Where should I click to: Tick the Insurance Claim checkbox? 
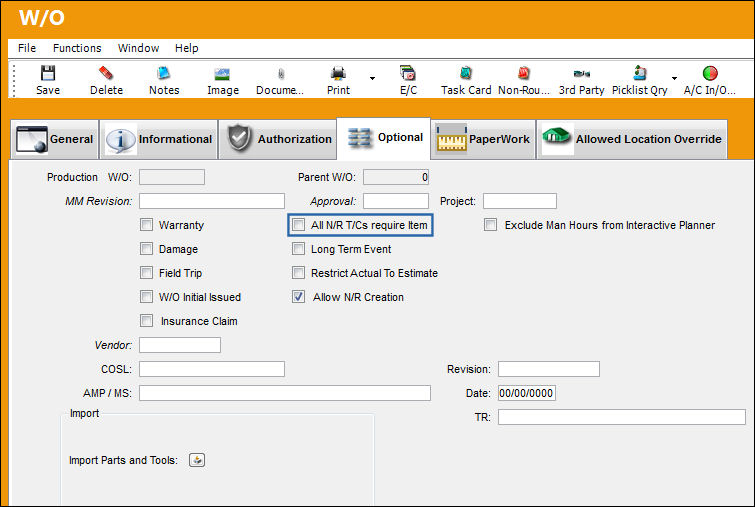pos(146,320)
